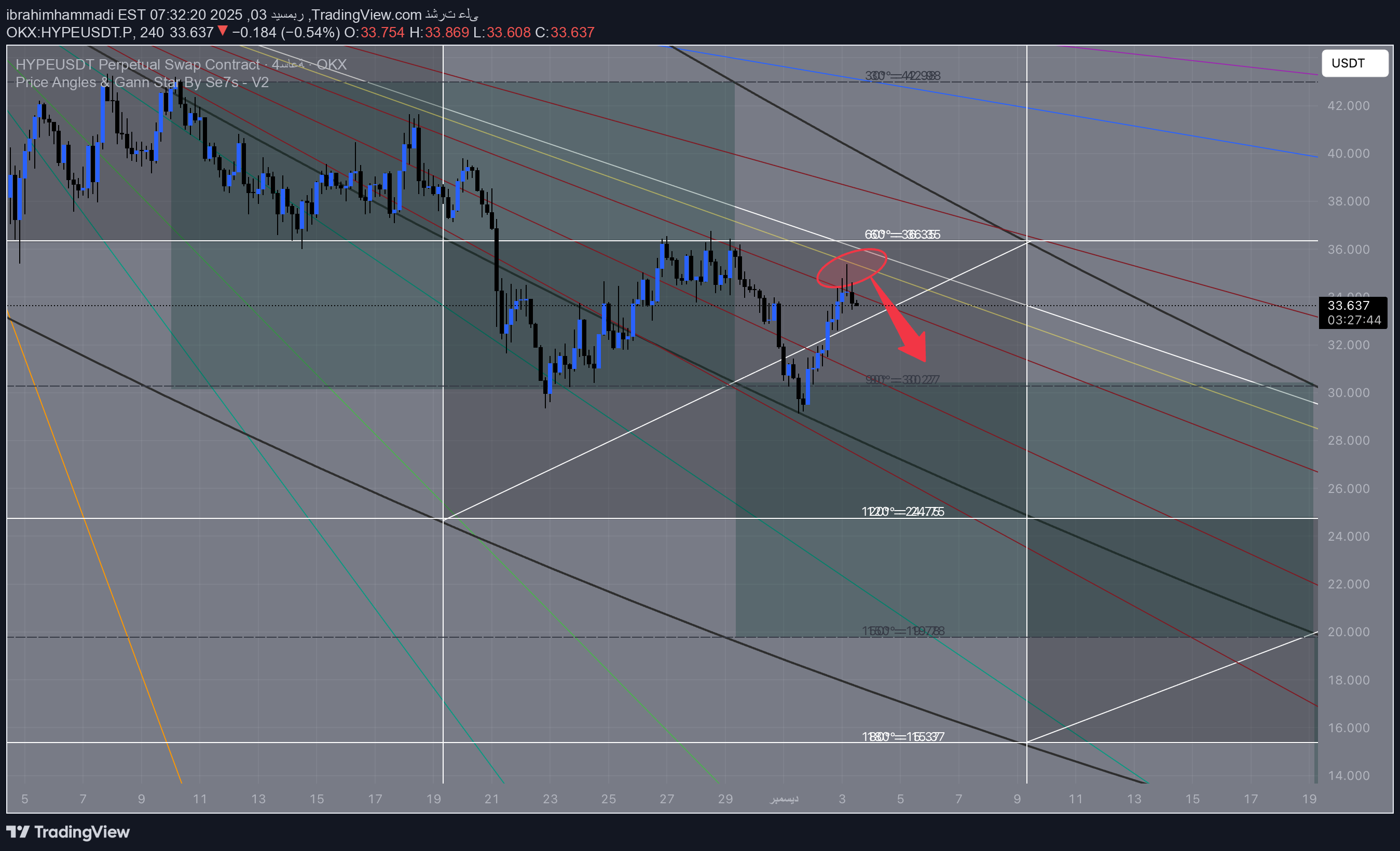
Task: Select the 180° Gann level label
Action: (902, 737)
